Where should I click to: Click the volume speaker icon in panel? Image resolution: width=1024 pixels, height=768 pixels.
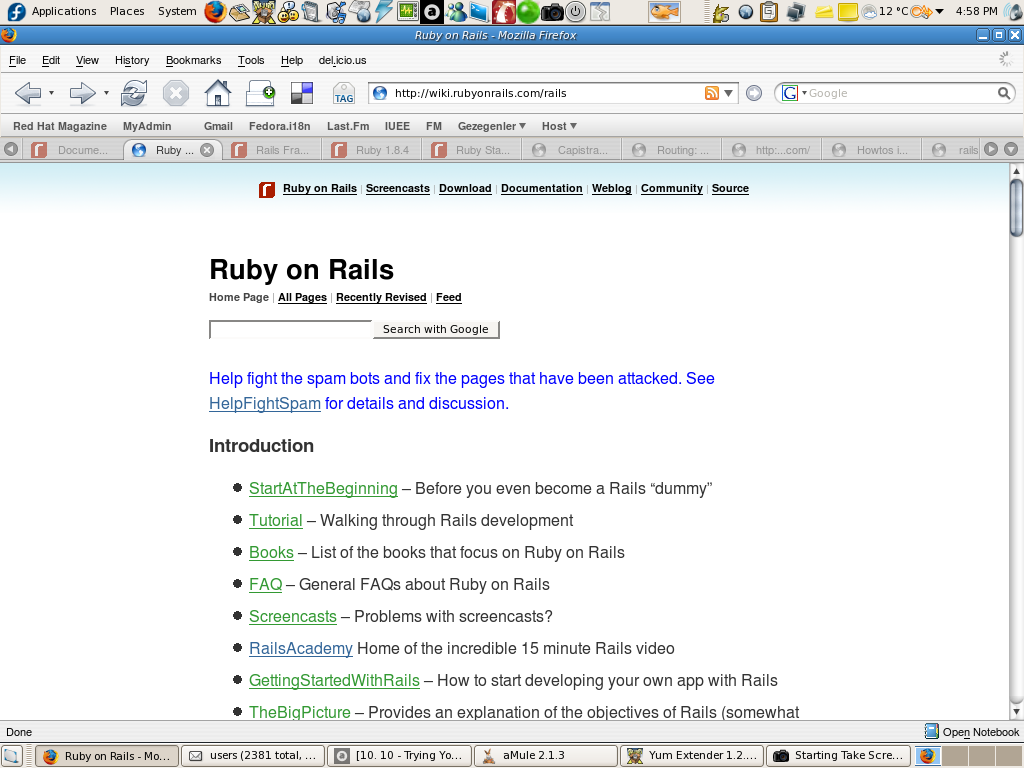1013,11
